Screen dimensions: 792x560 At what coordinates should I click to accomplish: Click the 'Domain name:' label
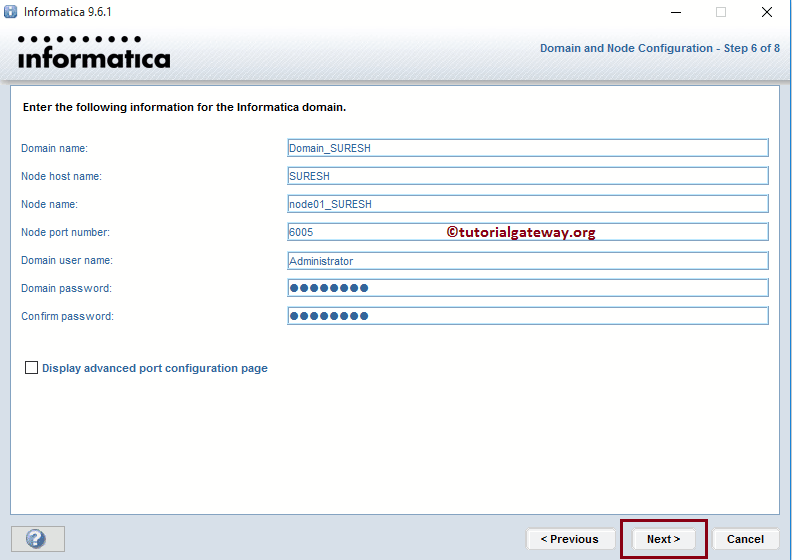(x=54, y=148)
